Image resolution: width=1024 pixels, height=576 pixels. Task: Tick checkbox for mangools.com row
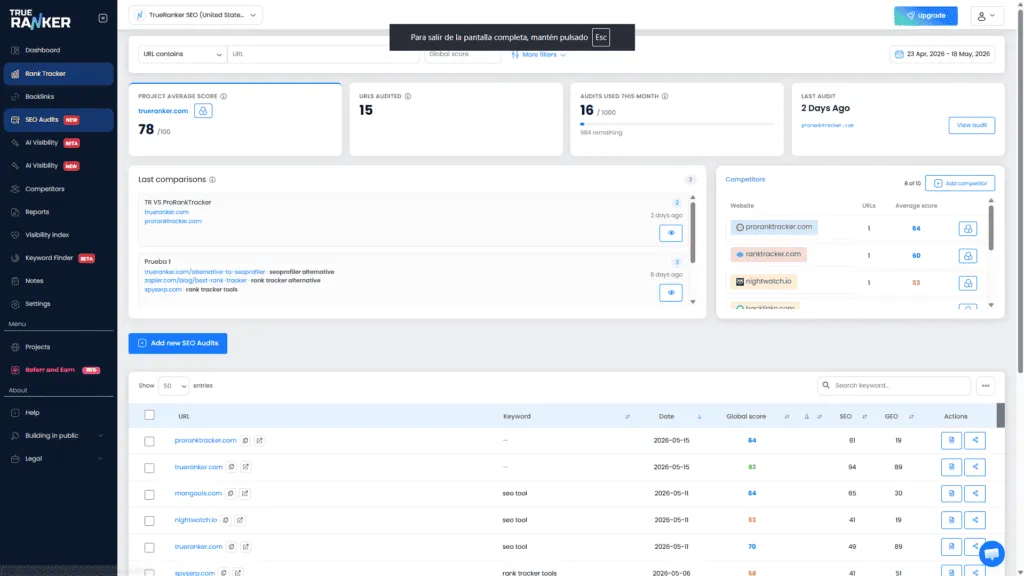pyautogui.click(x=150, y=495)
